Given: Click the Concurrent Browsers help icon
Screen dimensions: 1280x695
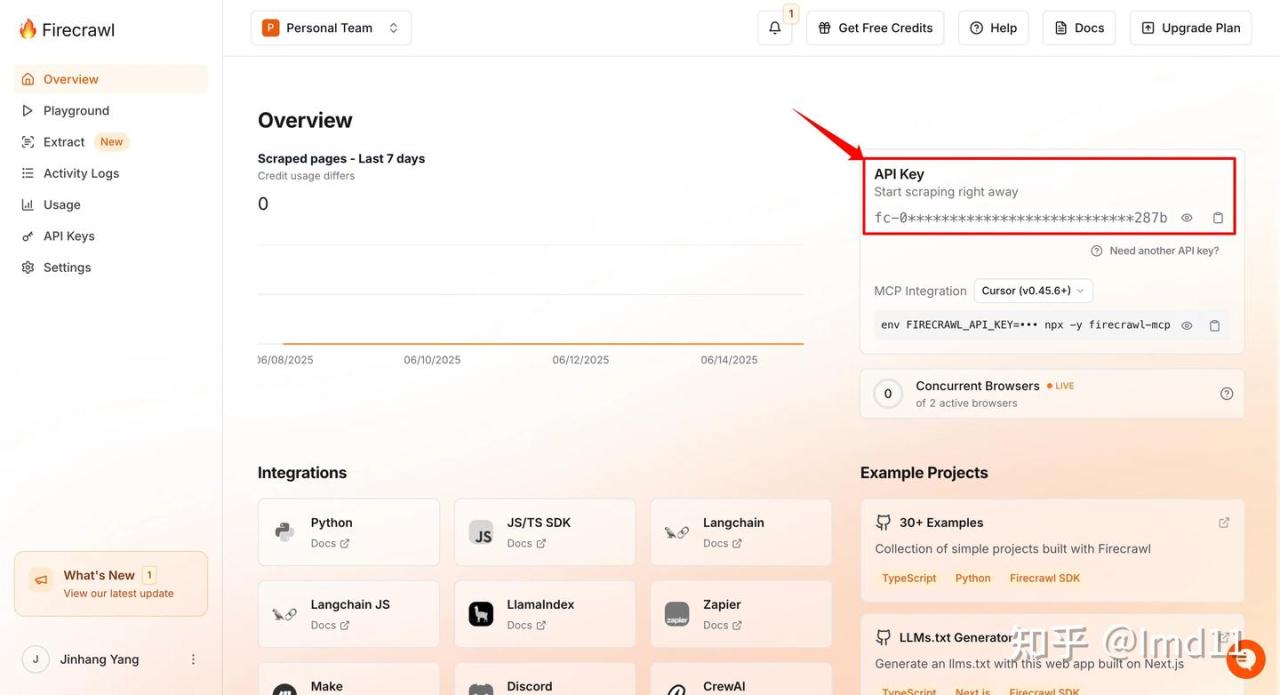Looking at the screenshot, I should [1226, 394].
